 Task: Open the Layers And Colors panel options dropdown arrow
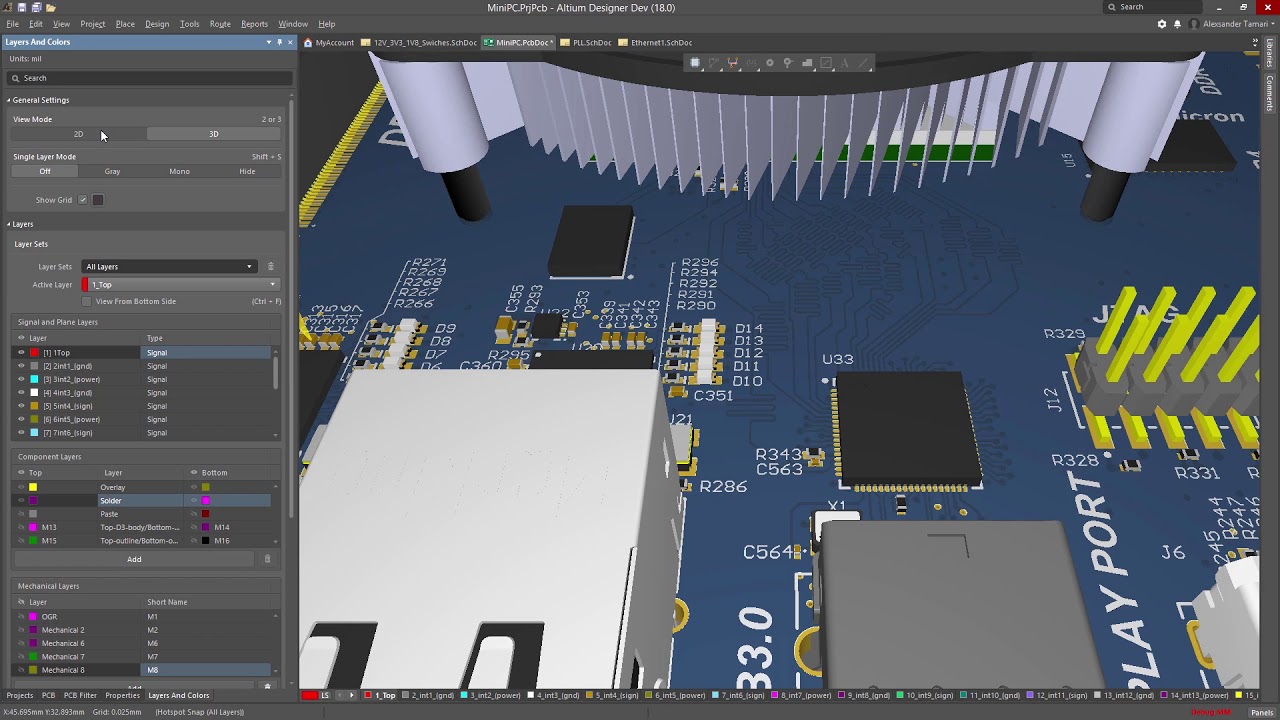click(268, 42)
